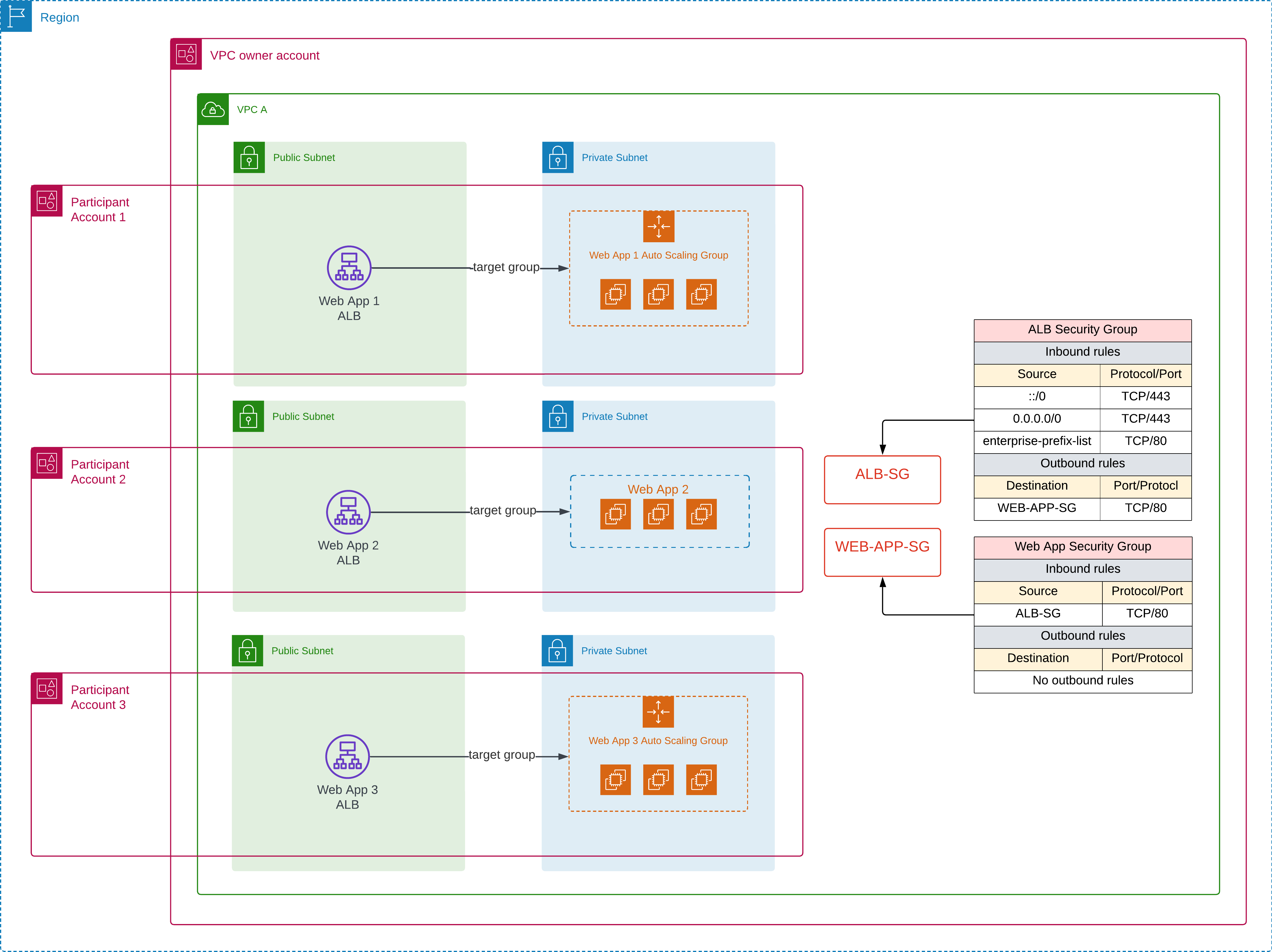Select the Web App 2 ALB icon
1272x952 pixels.
coord(348,511)
